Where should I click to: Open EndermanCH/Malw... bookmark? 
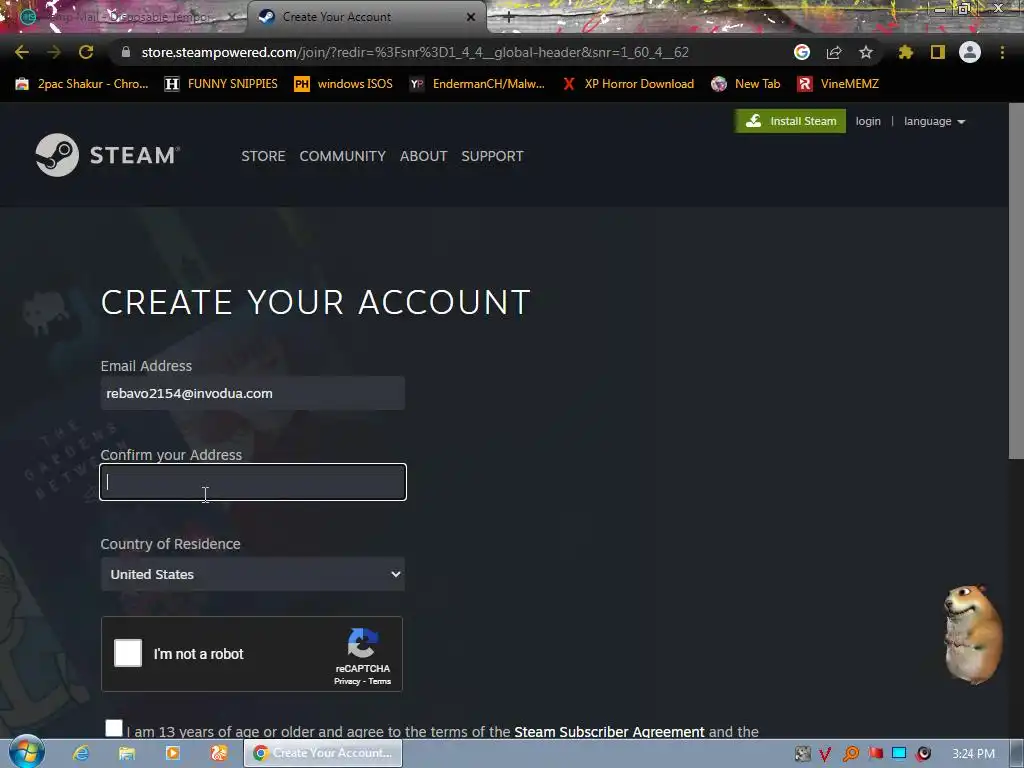(477, 84)
